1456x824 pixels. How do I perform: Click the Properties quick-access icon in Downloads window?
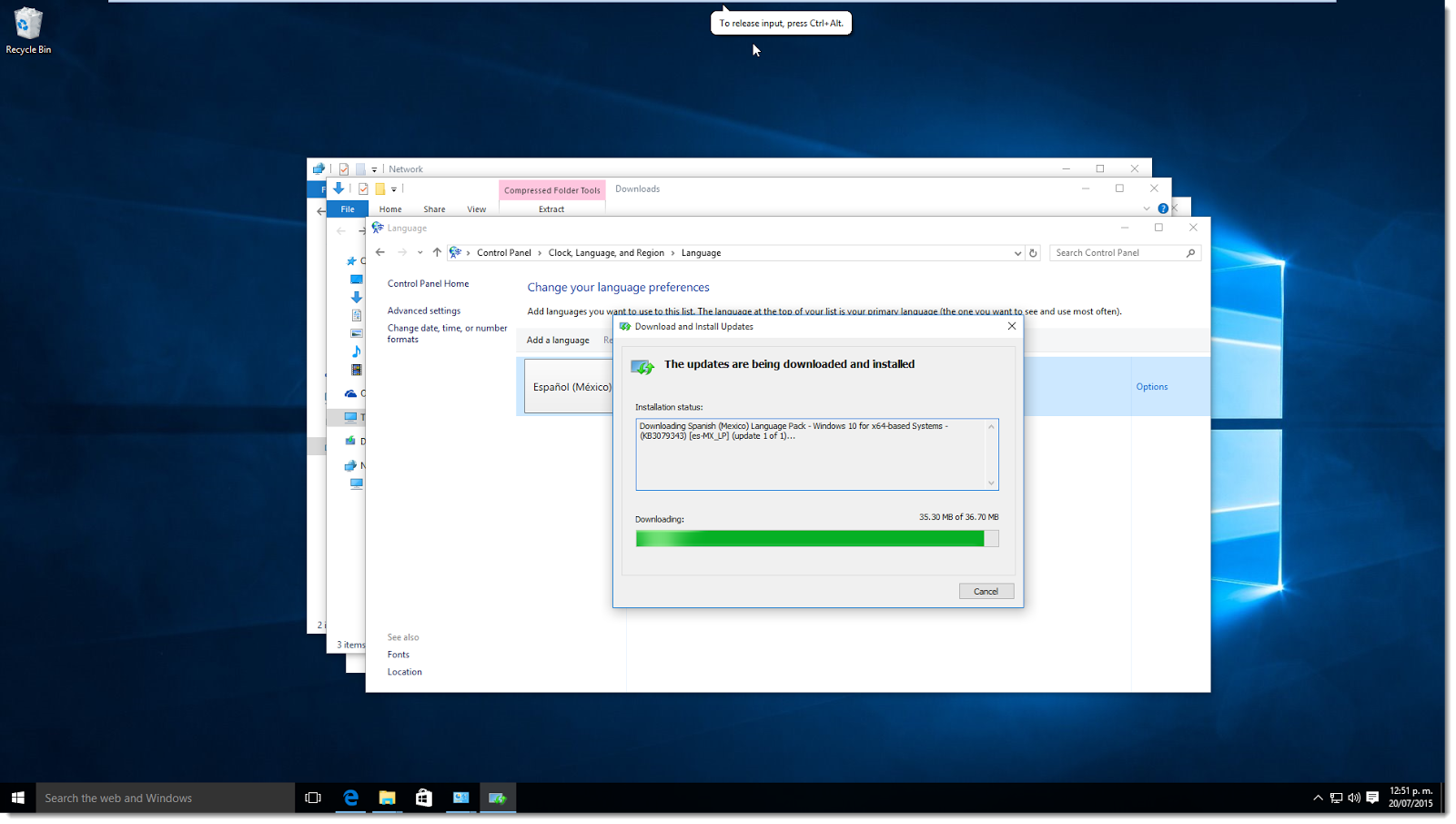pyautogui.click(x=362, y=189)
